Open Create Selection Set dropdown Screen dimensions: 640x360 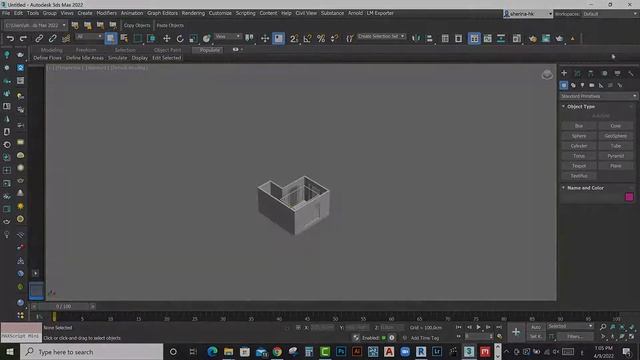point(381,36)
